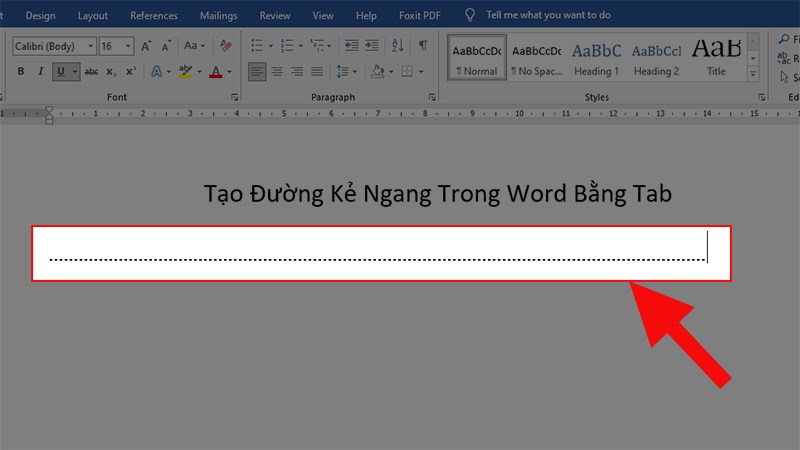Center align the paragraph
This screenshot has height=450, width=800.
coord(279,72)
